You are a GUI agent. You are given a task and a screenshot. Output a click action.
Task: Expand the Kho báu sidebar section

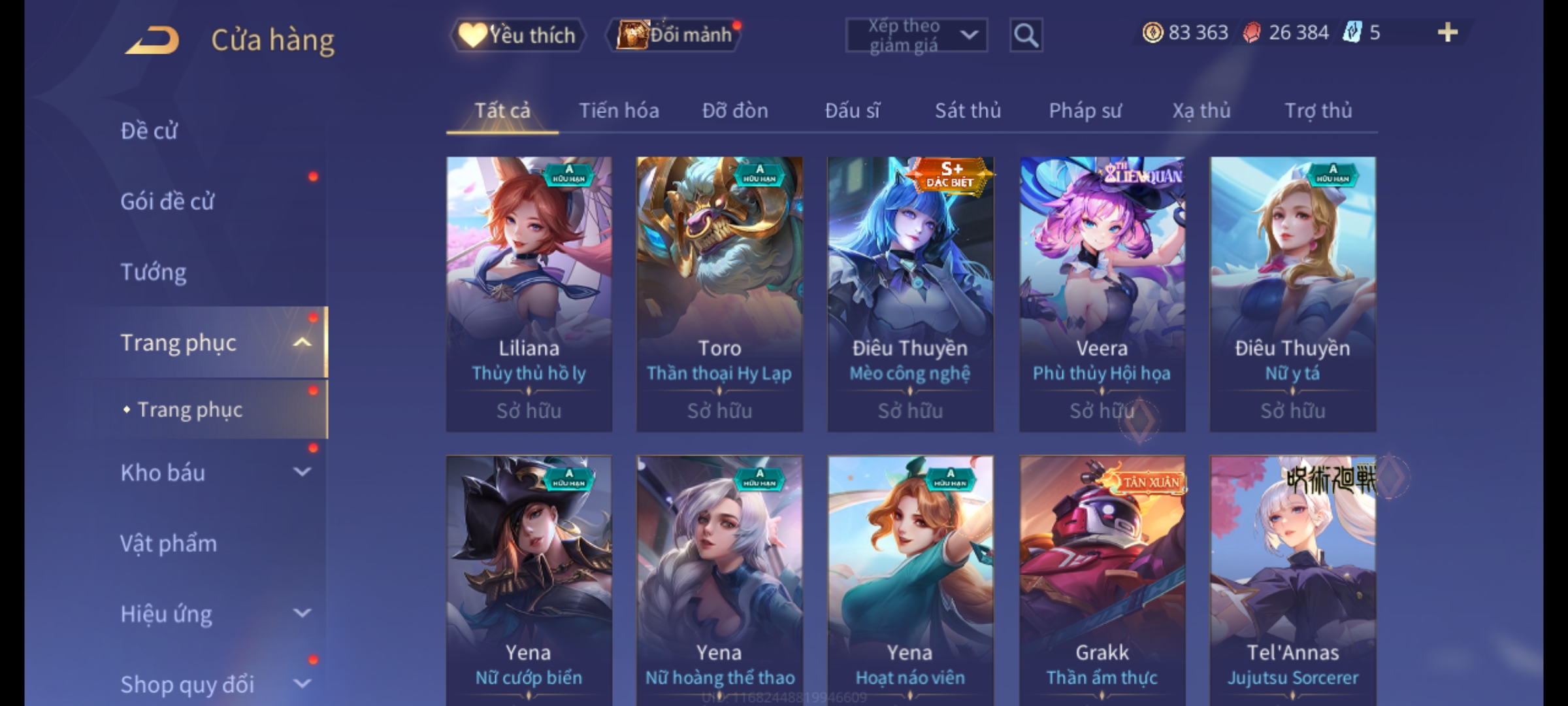click(302, 472)
